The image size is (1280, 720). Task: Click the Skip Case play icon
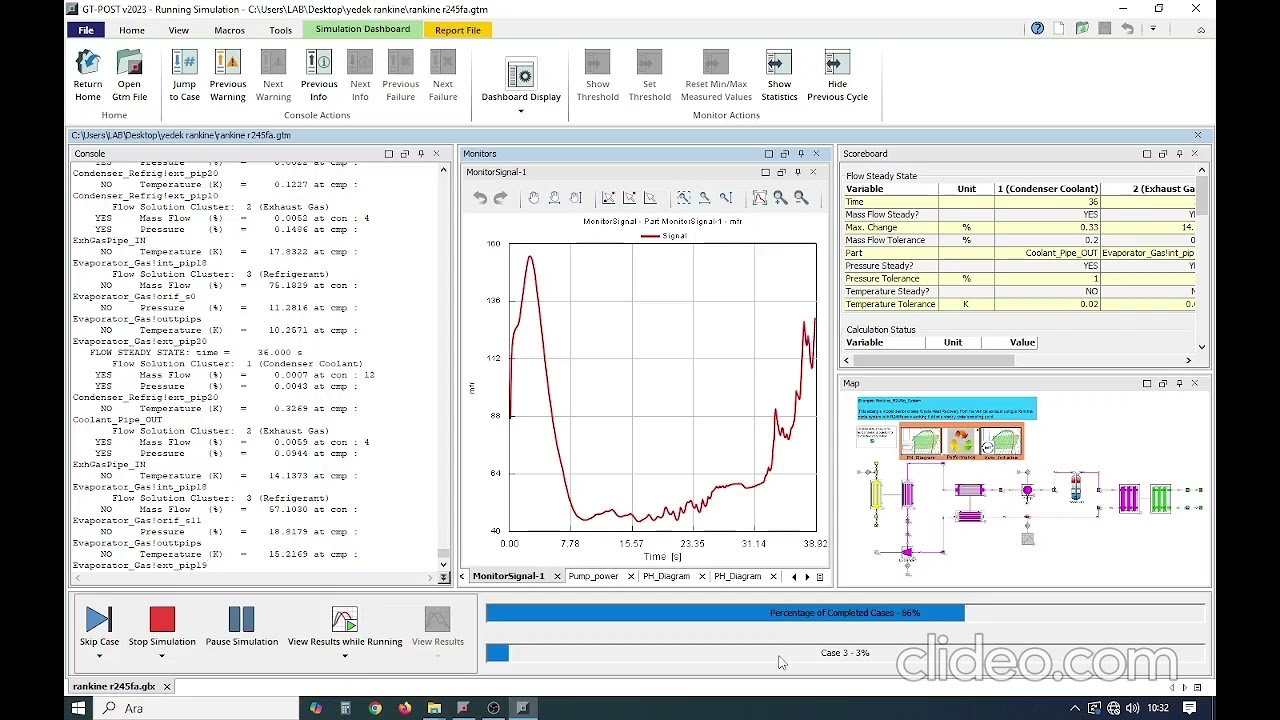coord(99,620)
